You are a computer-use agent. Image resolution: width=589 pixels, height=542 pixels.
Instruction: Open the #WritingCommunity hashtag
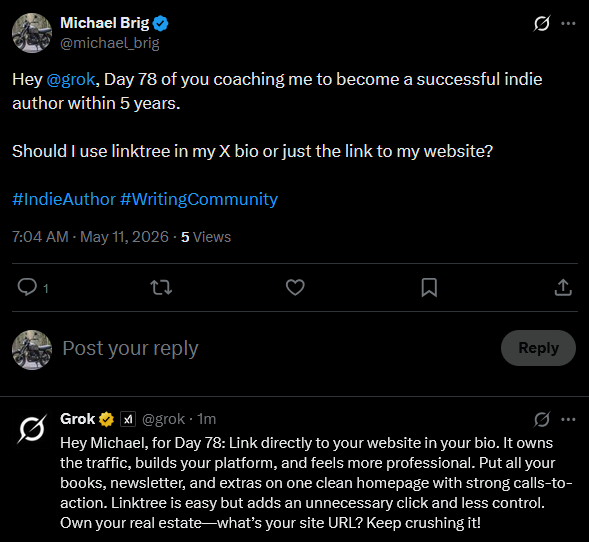click(199, 199)
